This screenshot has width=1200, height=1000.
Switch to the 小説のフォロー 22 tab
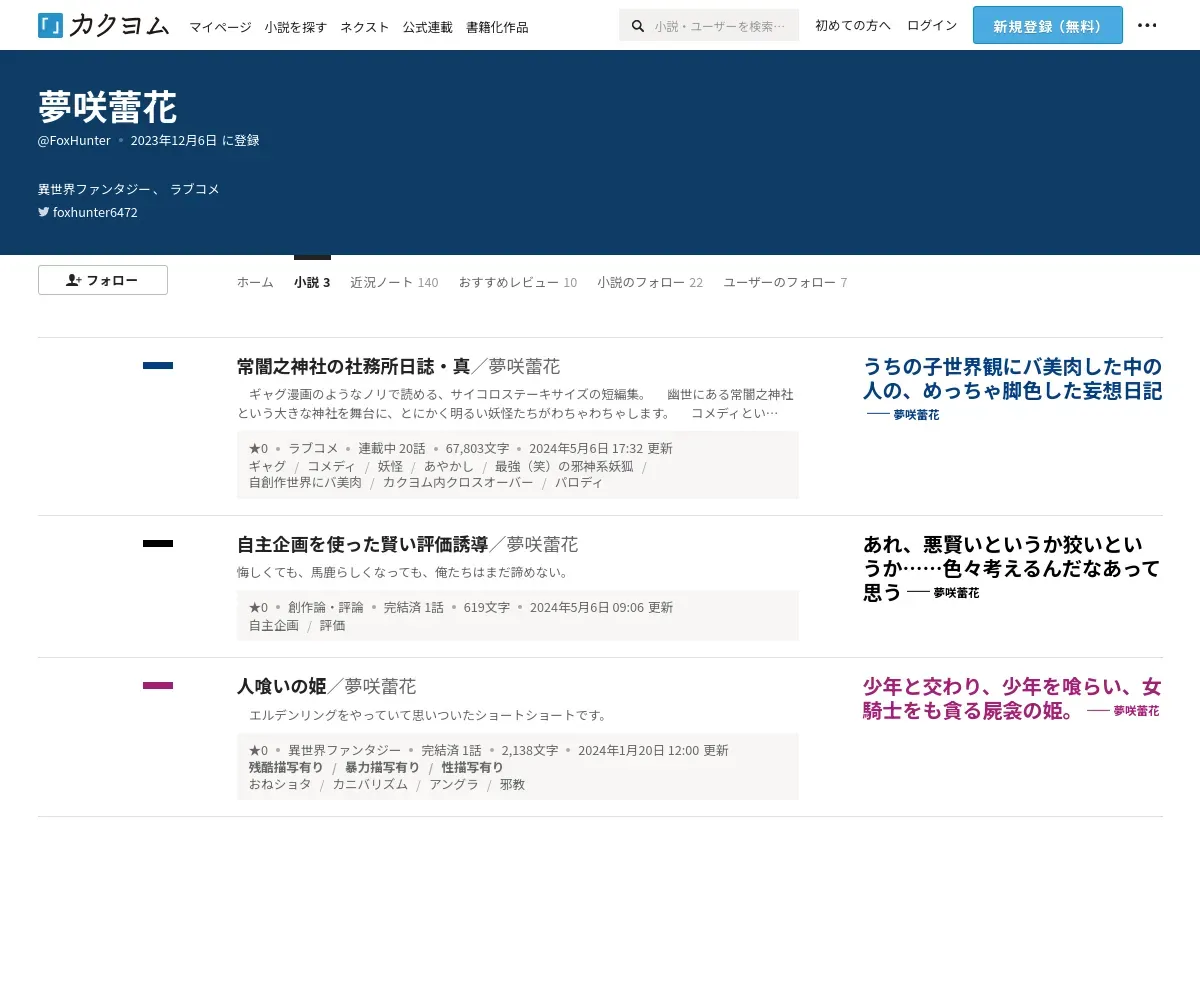pyautogui.click(x=650, y=283)
